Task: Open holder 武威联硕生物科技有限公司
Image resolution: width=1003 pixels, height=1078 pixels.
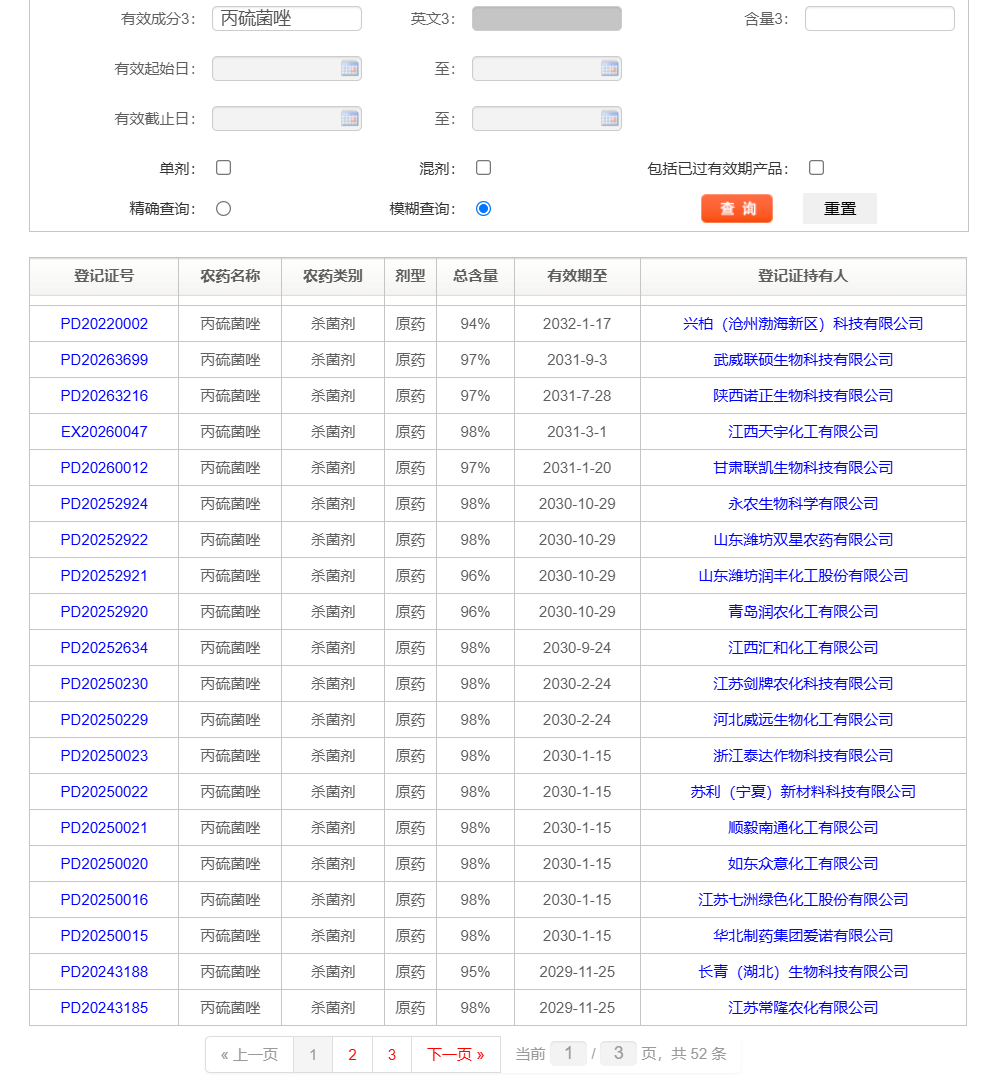Action: (x=803, y=360)
